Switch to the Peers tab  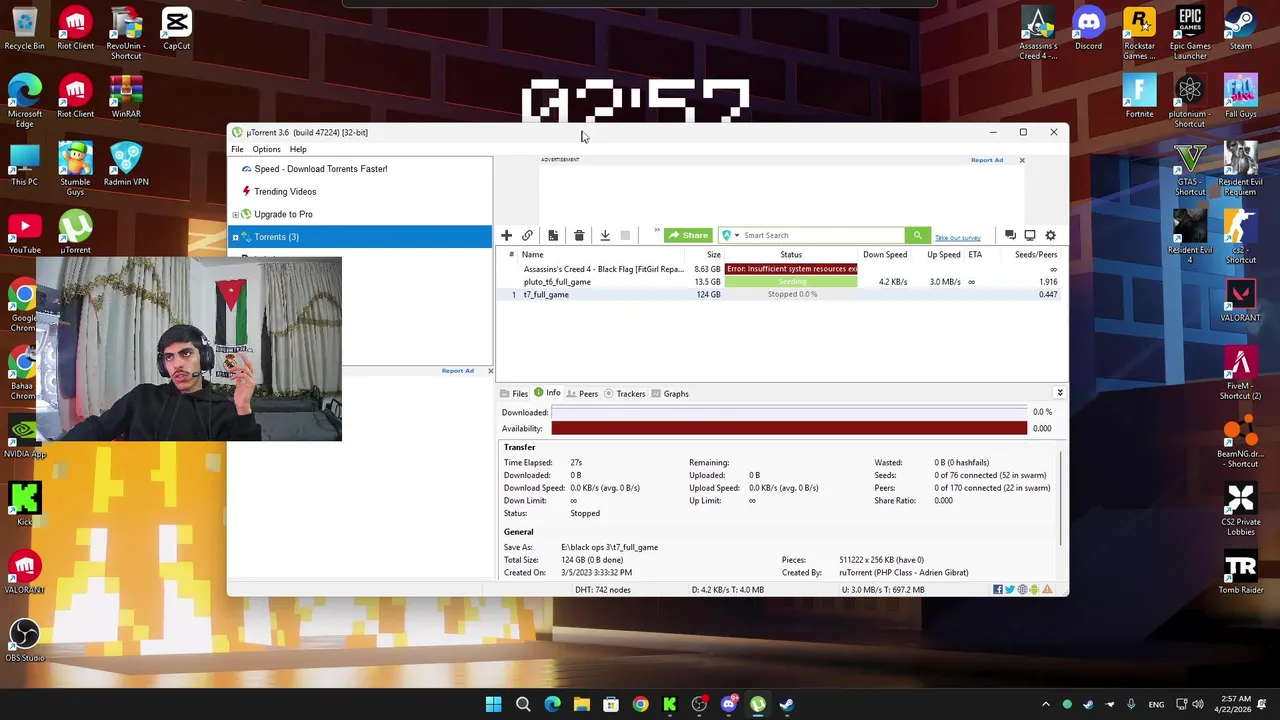(582, 394)
